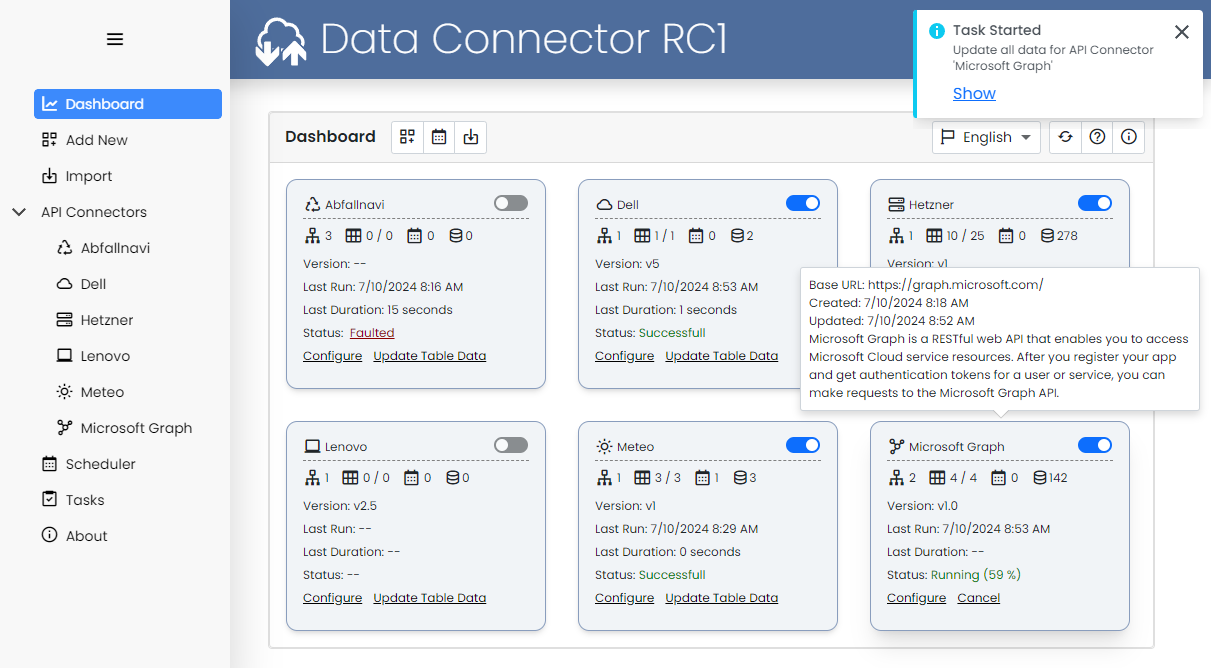The image size is (1211, 668).
Task: Click the hamburger menu icon in sidebar
Action: (115, 40)
